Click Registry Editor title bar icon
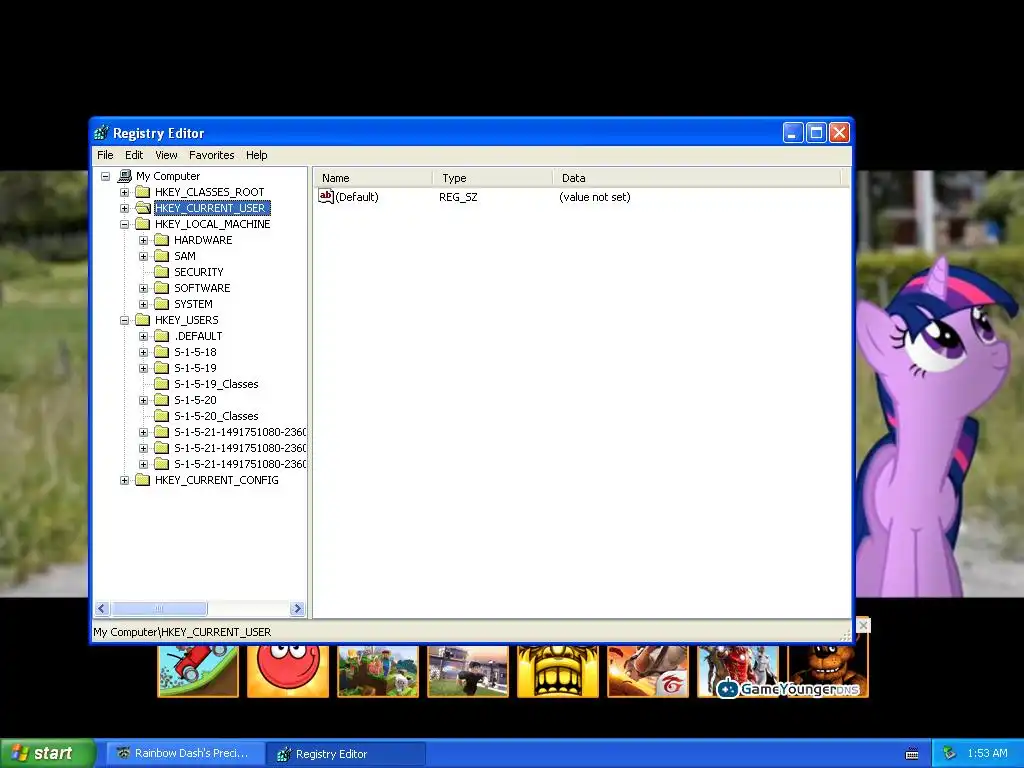Viewport: 1024px width, 768px height. [x=101, y=133]
